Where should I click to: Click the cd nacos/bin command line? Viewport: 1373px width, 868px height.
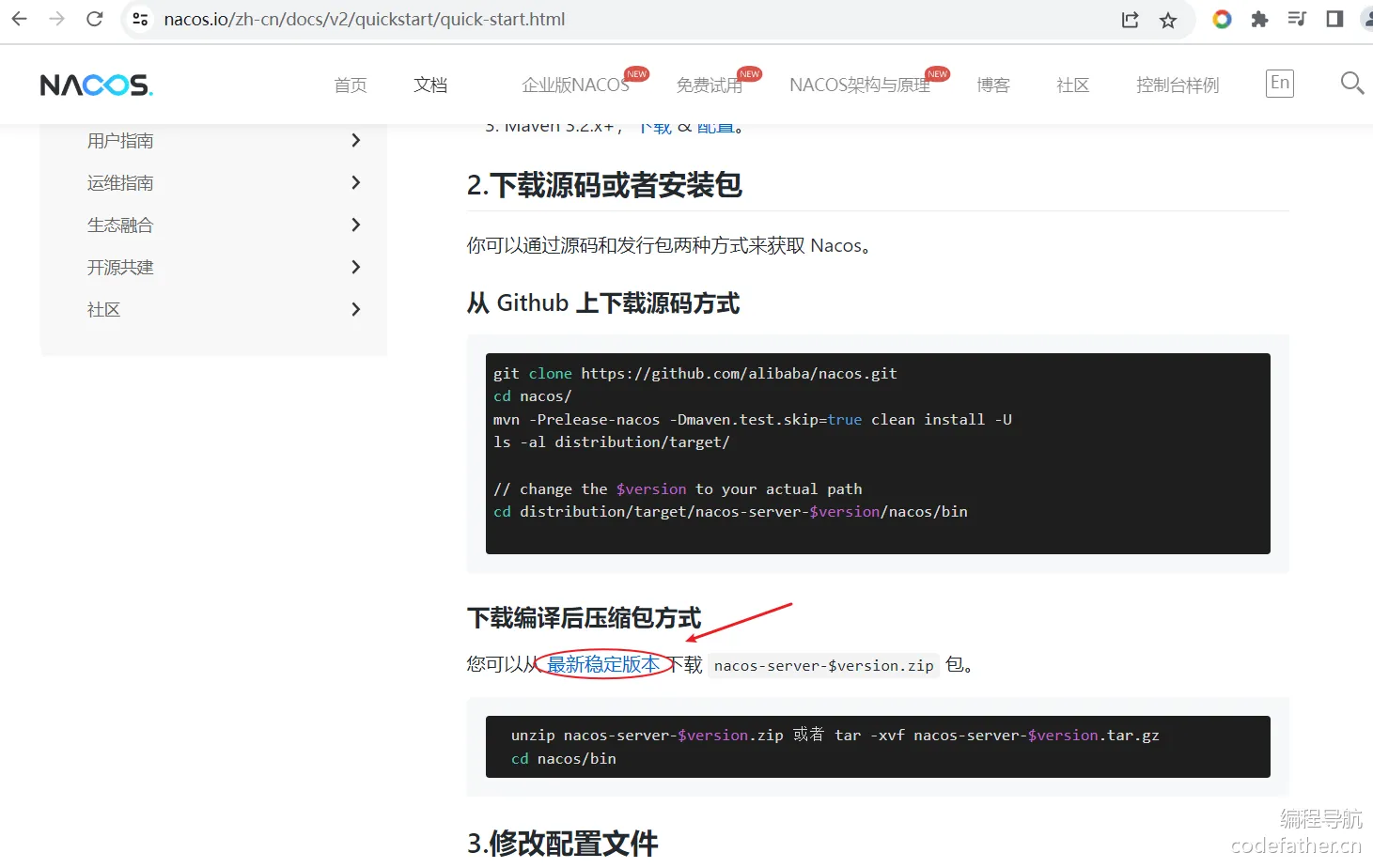[x=564, y=759]
